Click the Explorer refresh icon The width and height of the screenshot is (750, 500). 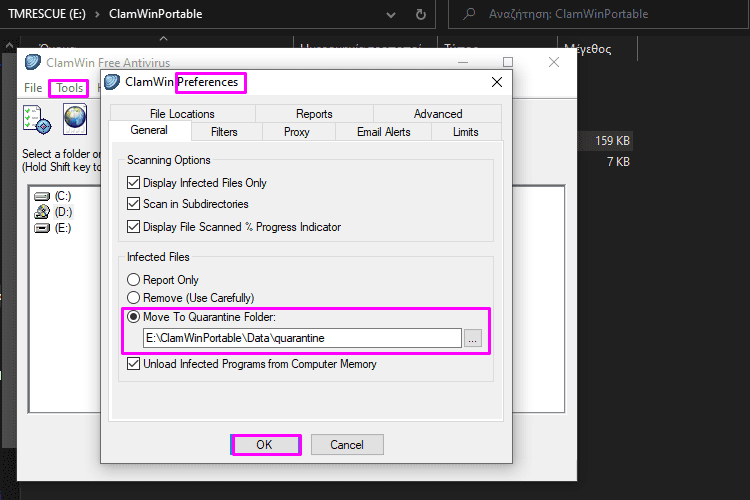pos(420,14)
